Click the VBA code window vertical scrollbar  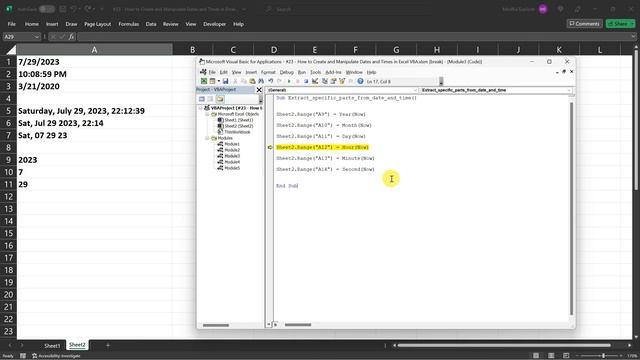click(x=571, y=208)
